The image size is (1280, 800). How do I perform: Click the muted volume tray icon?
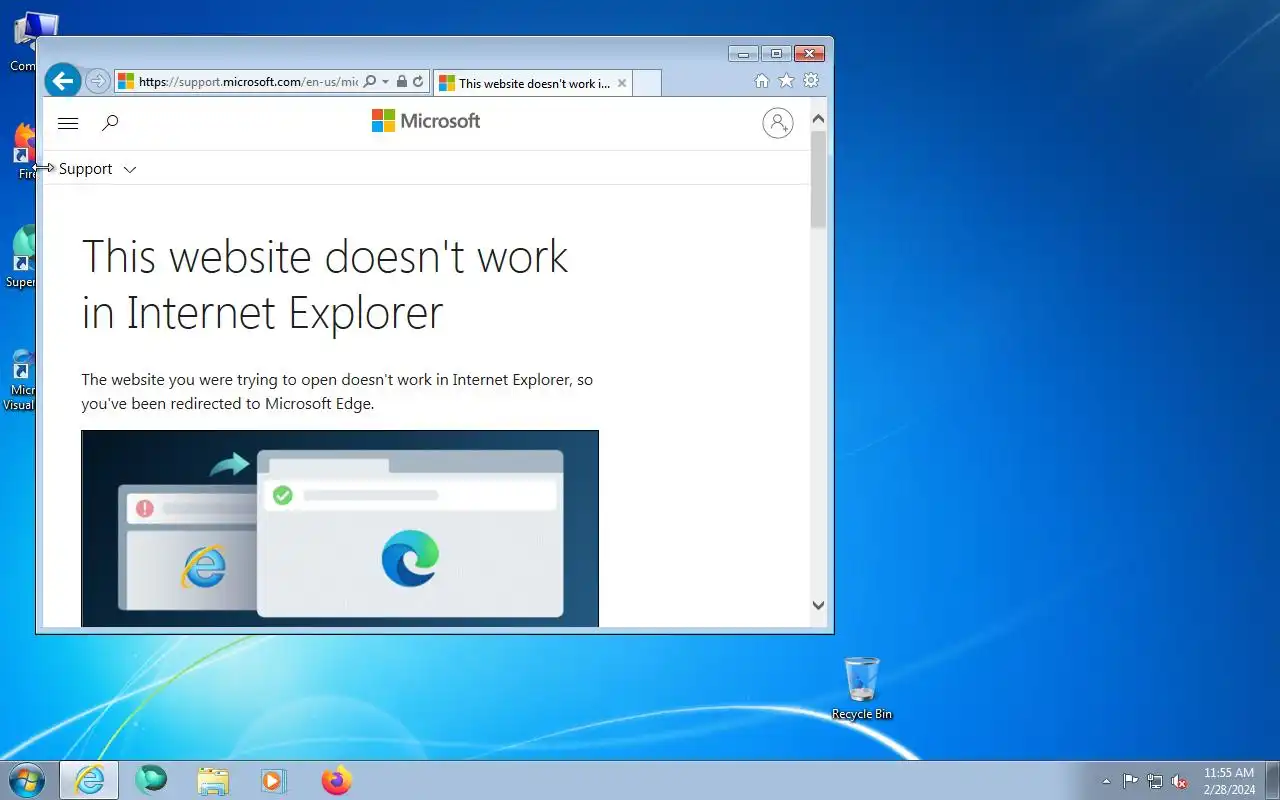tap(1180, 781)
